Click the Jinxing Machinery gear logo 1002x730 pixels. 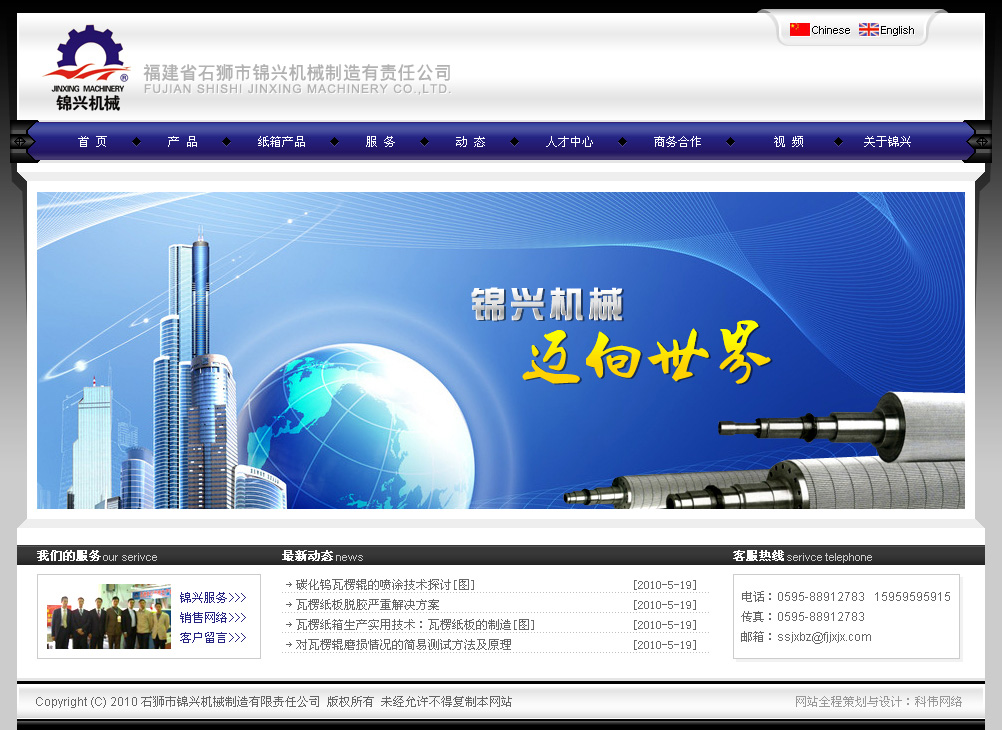pos(87,68)
